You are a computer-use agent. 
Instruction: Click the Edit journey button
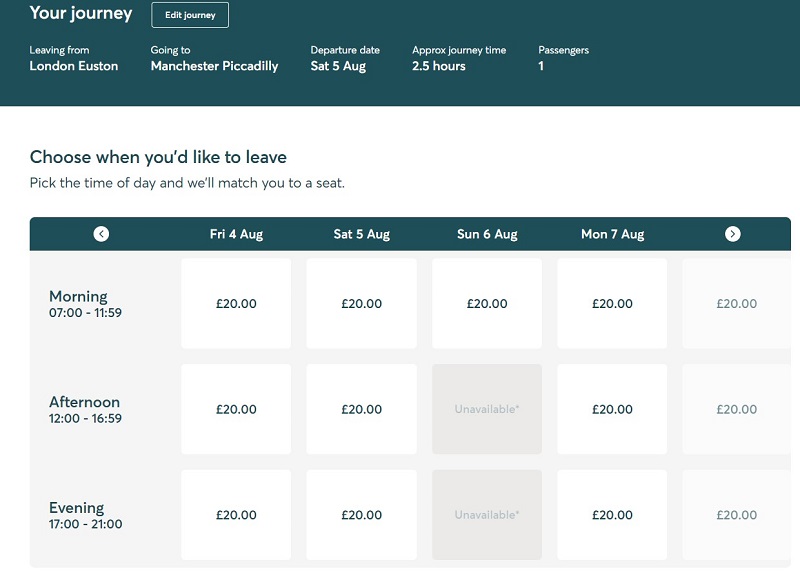click(x=190, y=15)
